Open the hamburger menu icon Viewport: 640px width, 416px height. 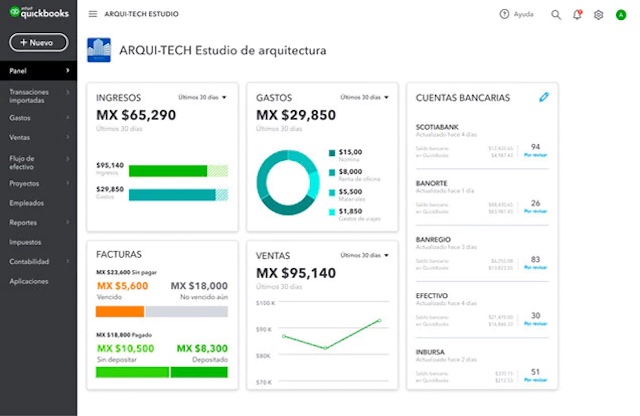(x=93, y=14)
